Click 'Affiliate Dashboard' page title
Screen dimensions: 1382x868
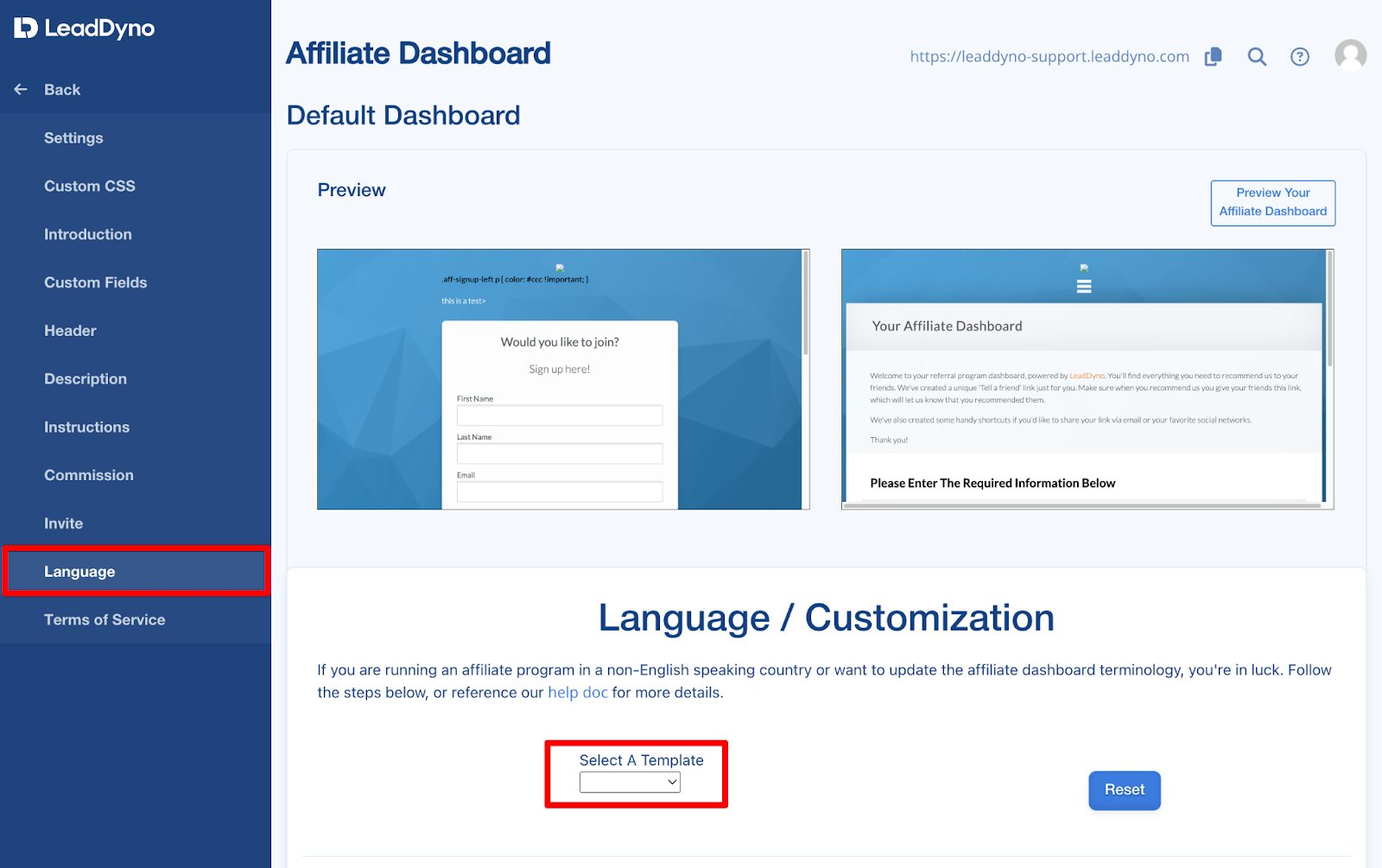click(x=418, y=54)
